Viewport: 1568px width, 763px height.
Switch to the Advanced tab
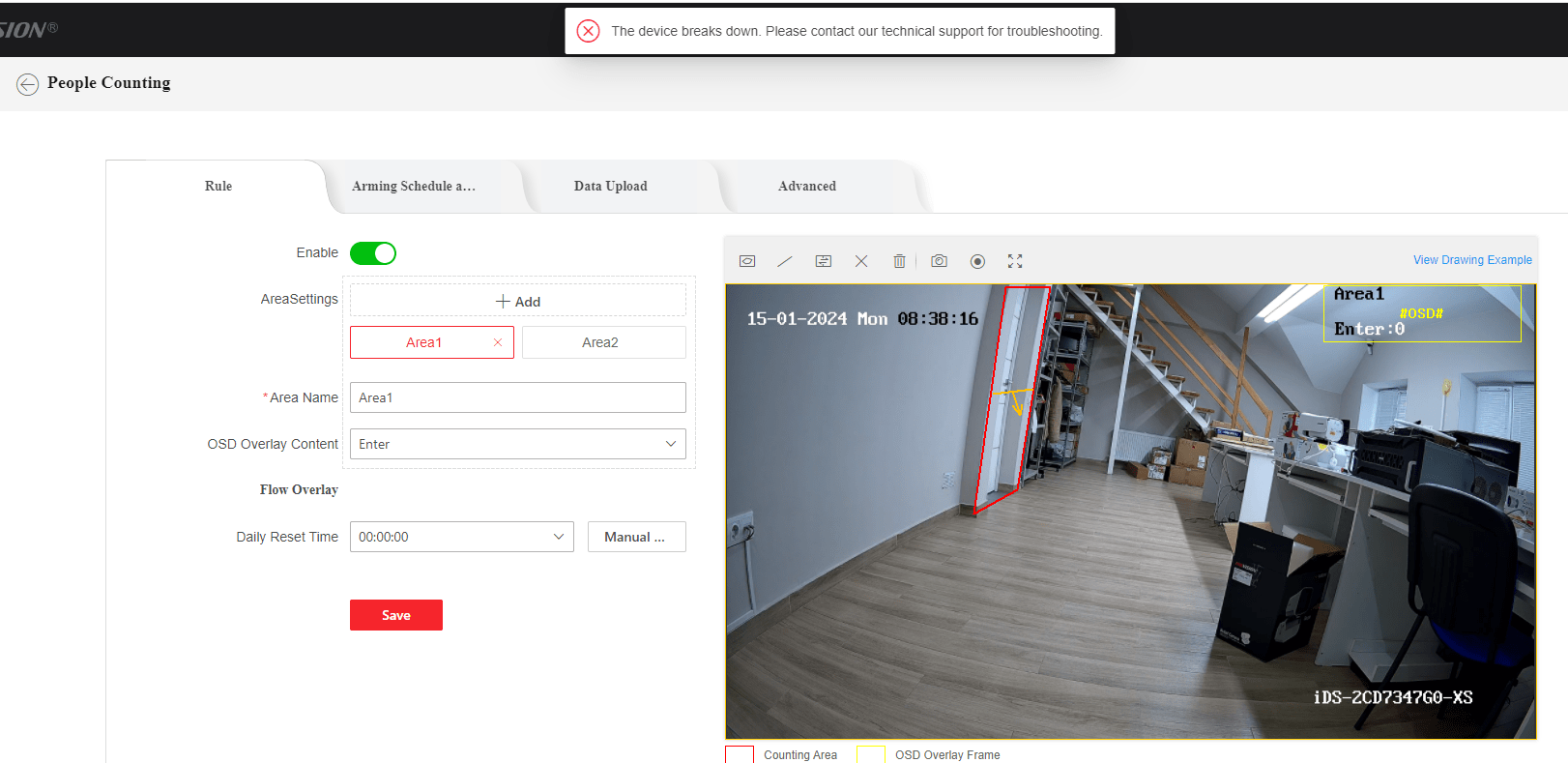click(x=806, y=187)
